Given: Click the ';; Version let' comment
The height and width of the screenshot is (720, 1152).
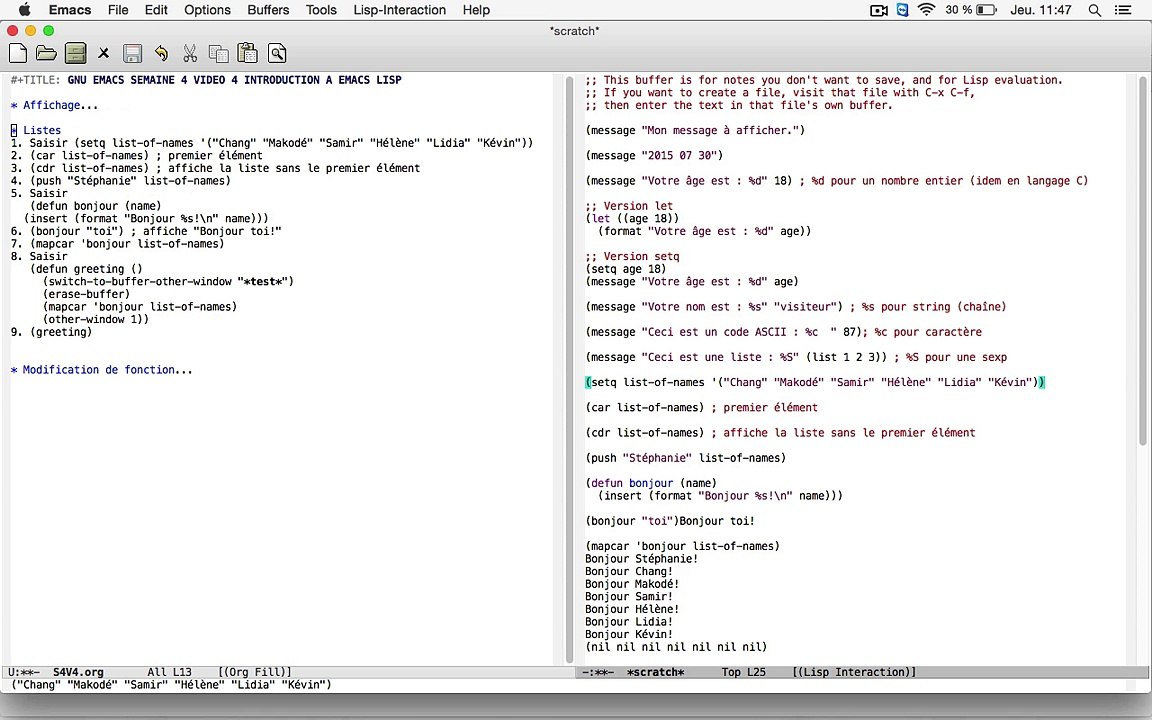Looking at the screenshot, I should (629, 206).
